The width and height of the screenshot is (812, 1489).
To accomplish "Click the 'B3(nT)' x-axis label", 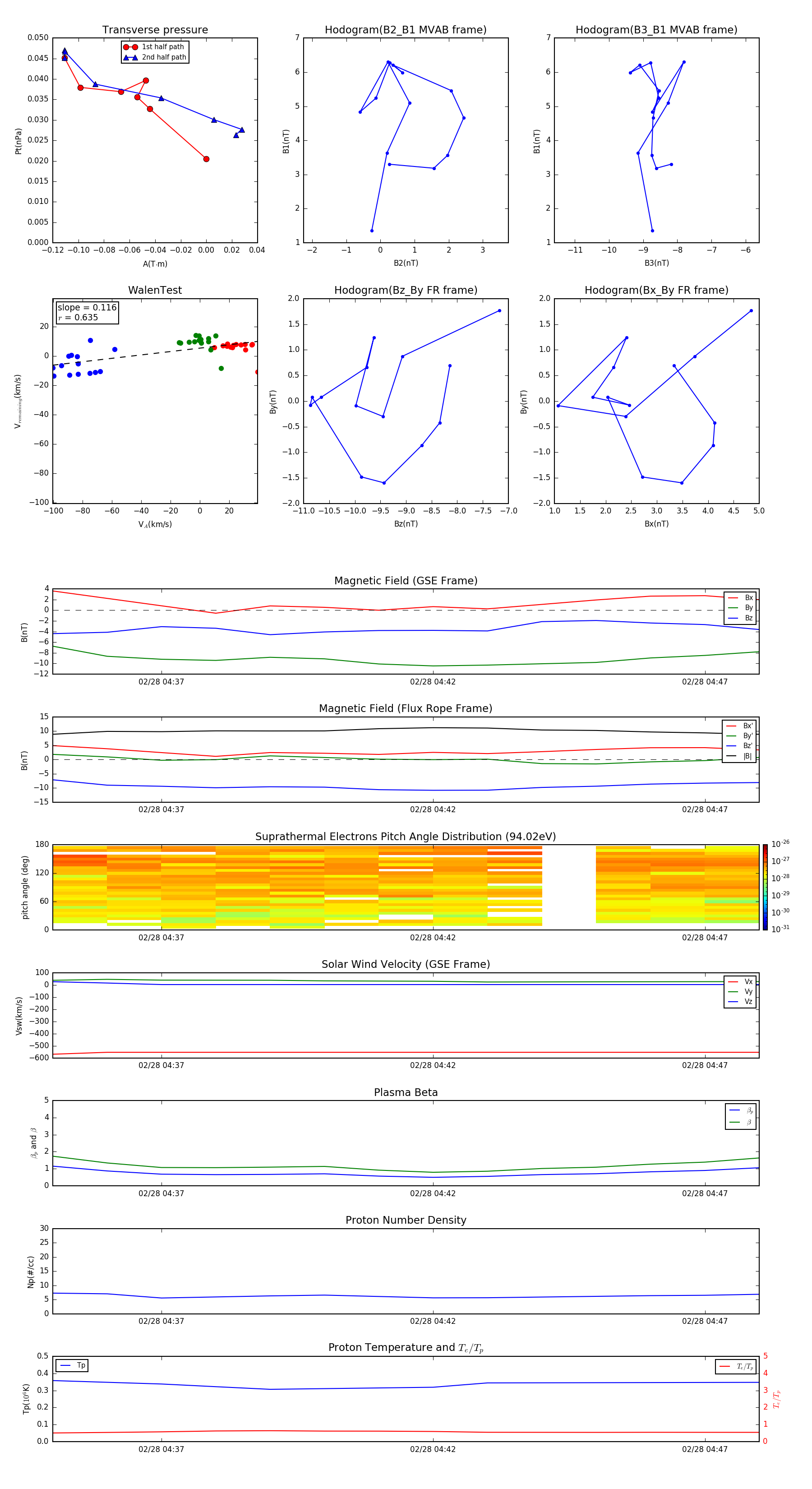I will click(x=656, y=264).
